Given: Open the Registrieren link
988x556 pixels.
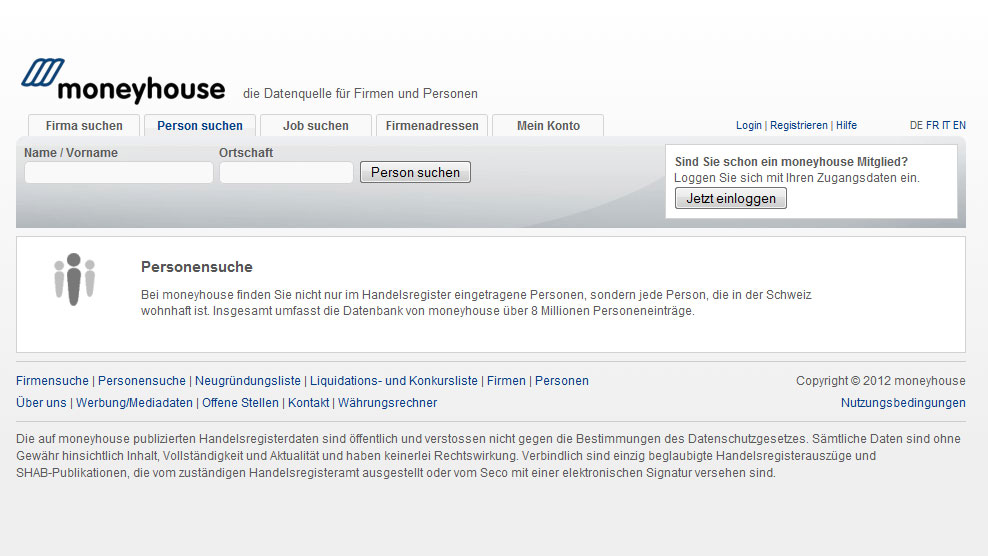Looking at the screenshot, I should tap(798, 125).
